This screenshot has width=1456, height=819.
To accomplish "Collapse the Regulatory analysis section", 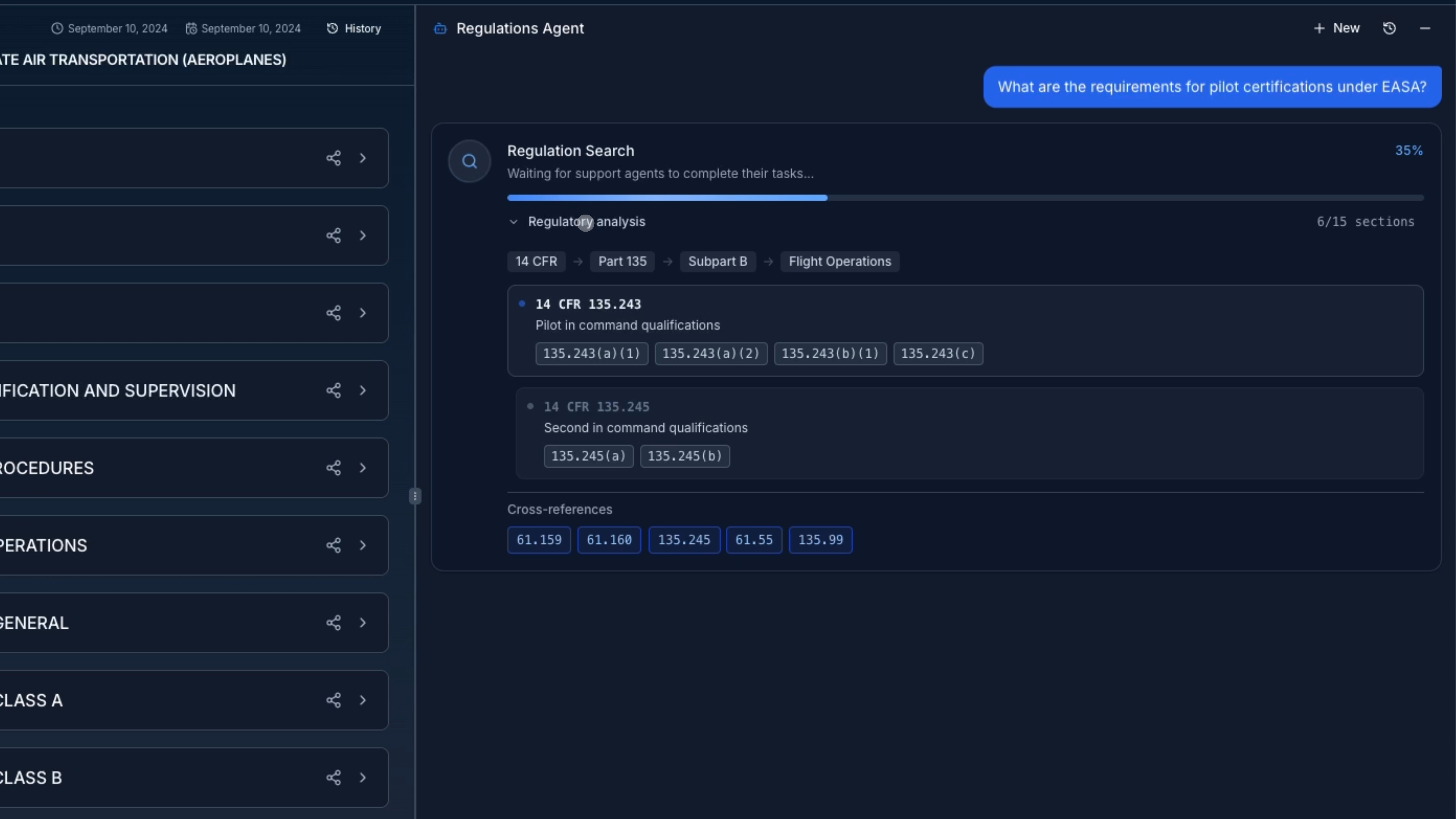I will [513, 221].
